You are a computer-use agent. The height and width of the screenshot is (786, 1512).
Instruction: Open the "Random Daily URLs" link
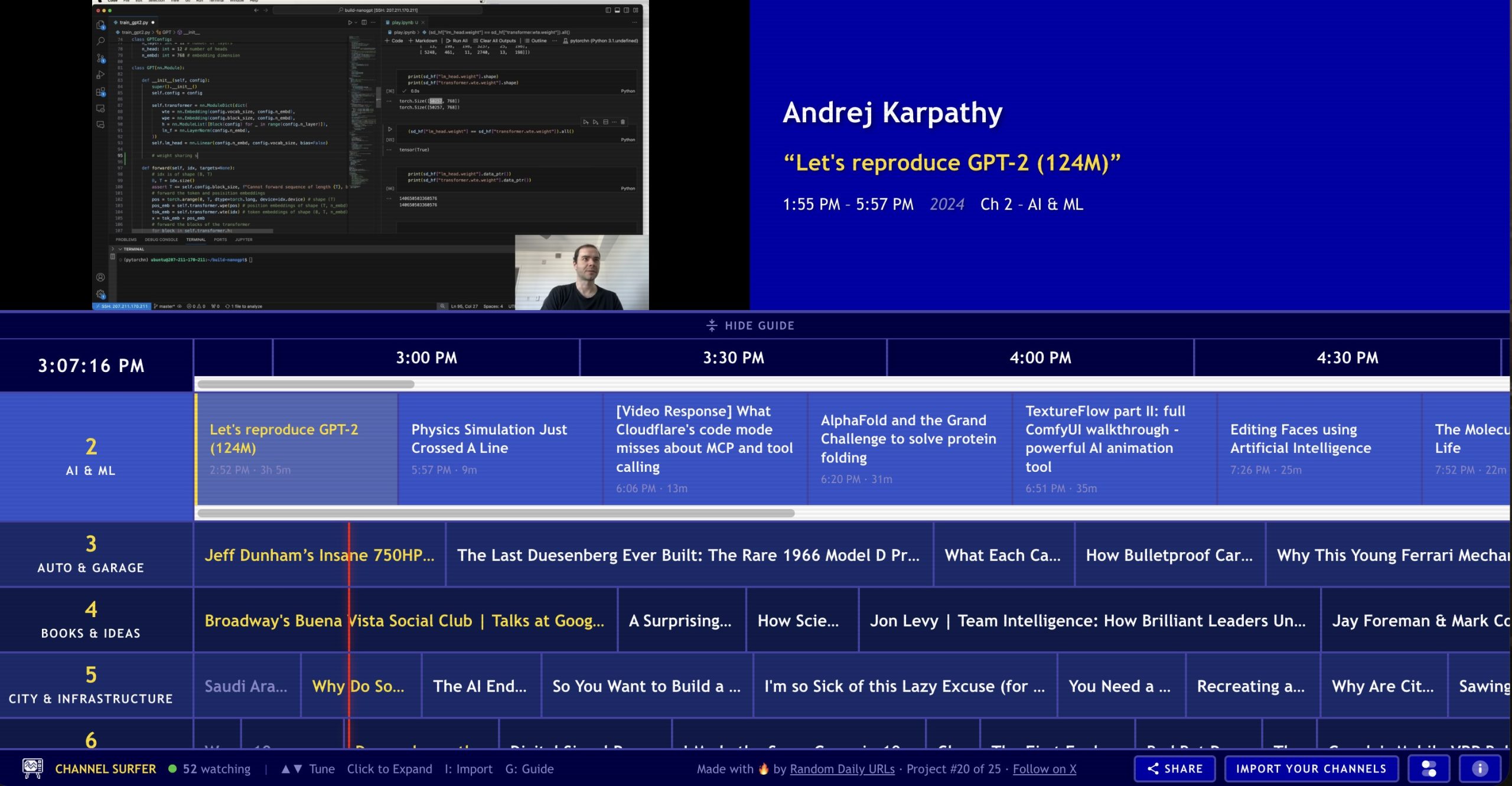click(842, 768)
